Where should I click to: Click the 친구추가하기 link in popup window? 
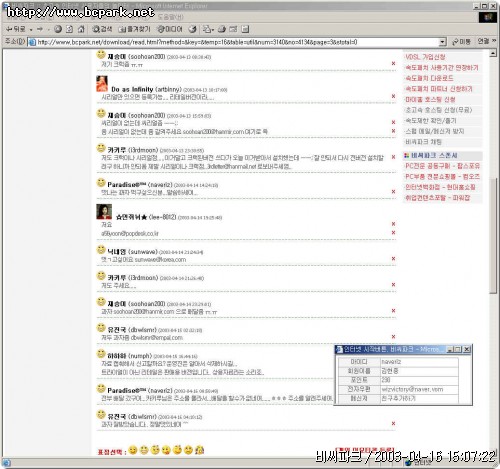[398, 398]
